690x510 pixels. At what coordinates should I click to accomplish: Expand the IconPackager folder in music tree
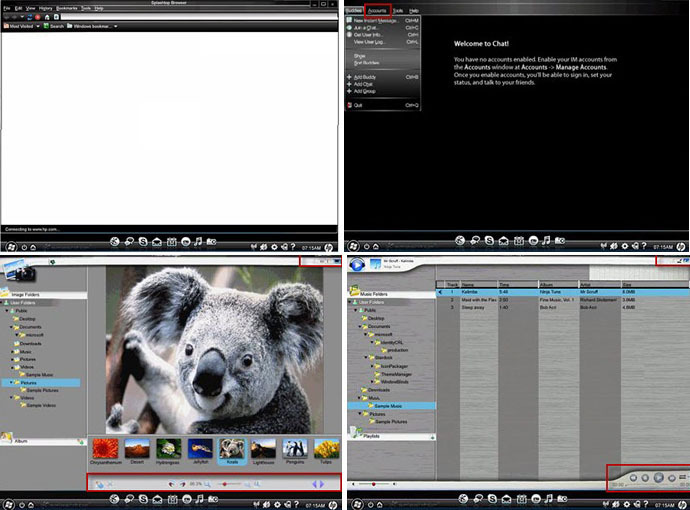pyautogui.click(x=372, y=366)
